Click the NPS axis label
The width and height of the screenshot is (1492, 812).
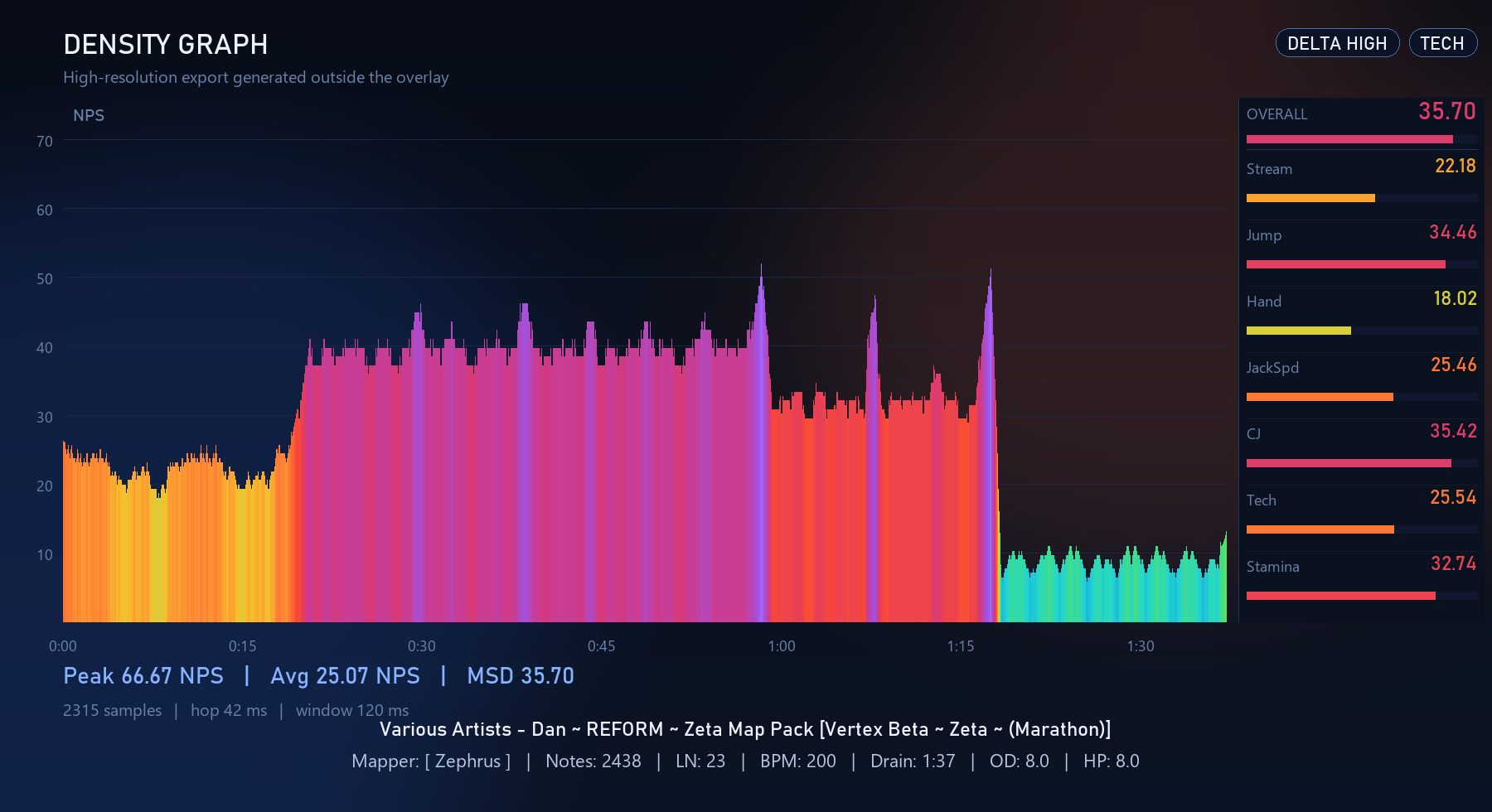90,115
